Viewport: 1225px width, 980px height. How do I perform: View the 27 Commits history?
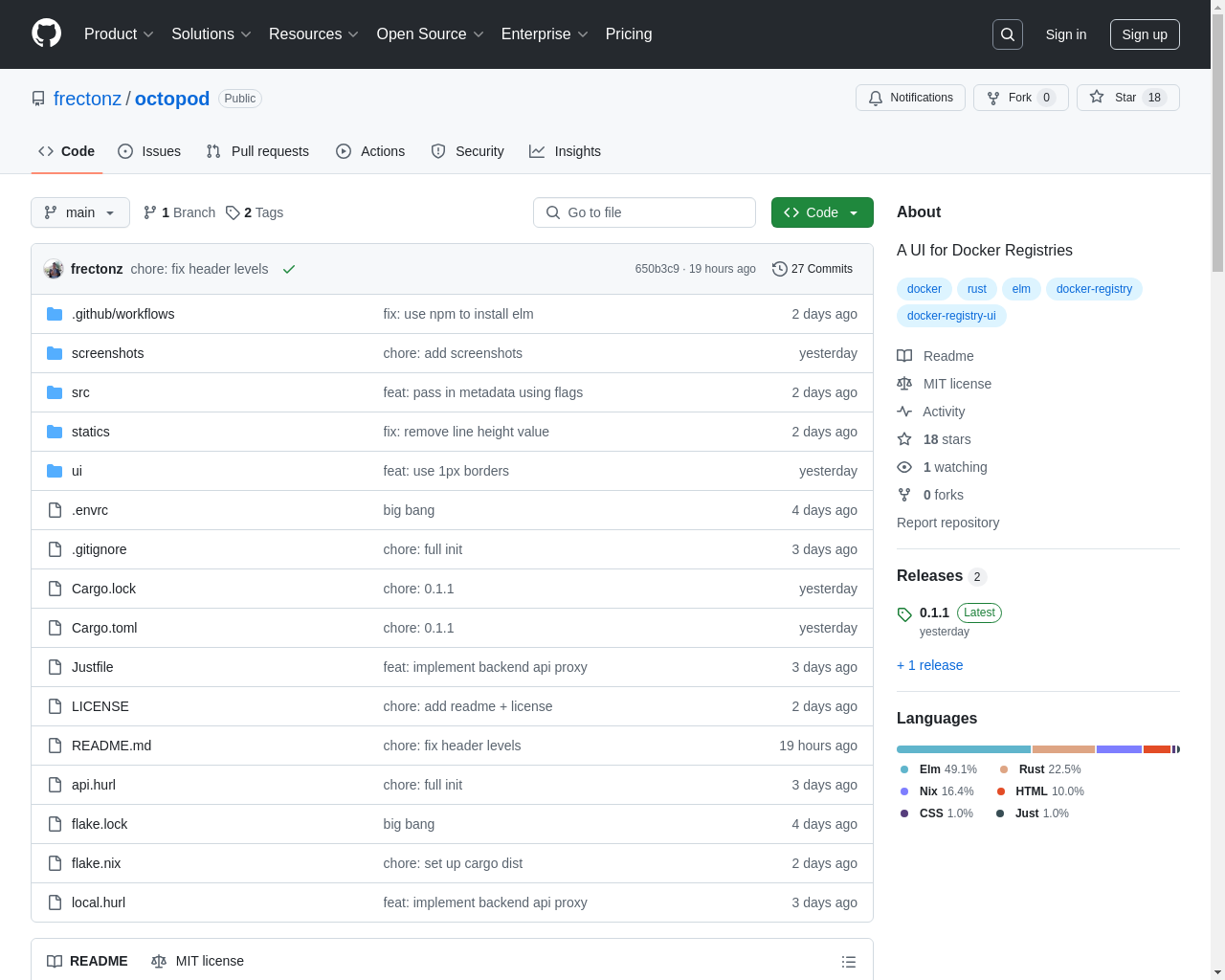(x=813, y=269)
